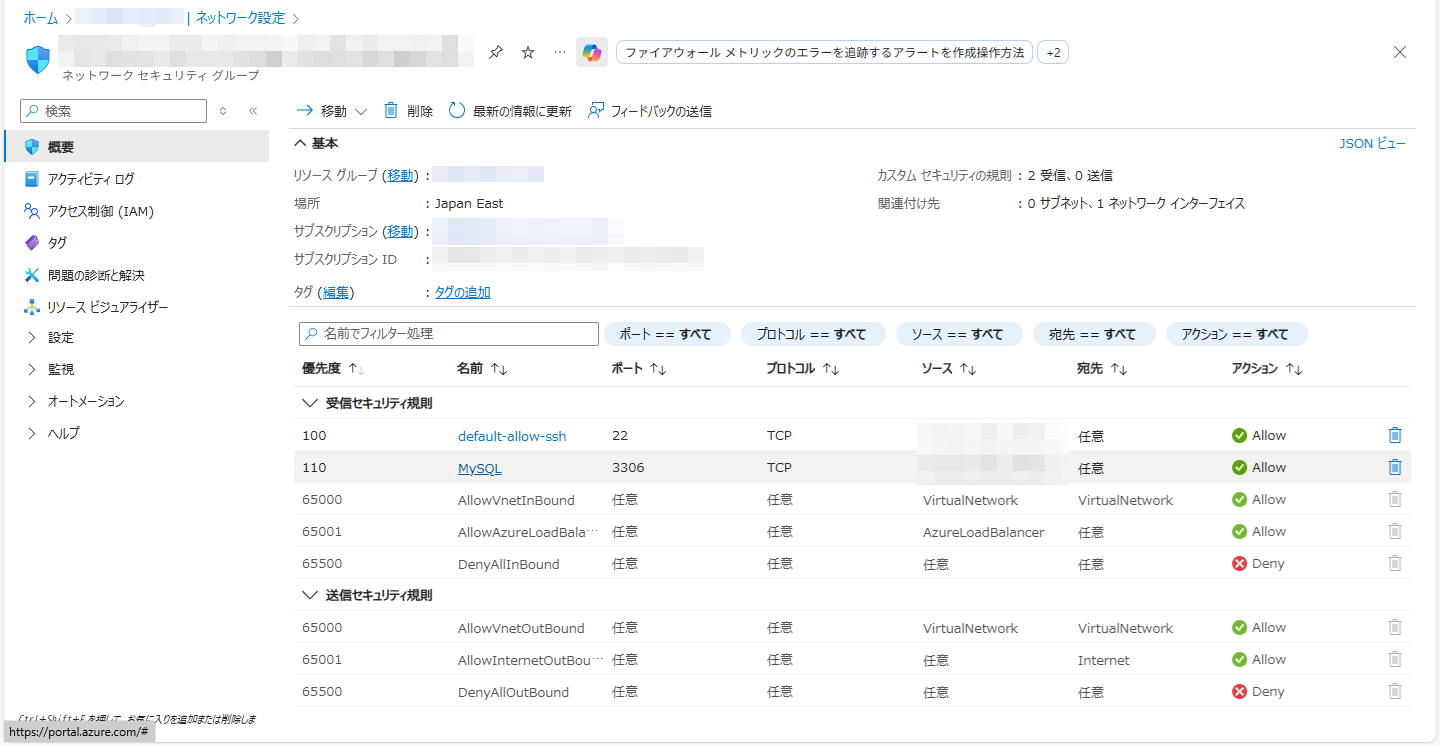This screenshot has height=746, width=1440.
Task: Delete the default-allow-ssh rule via trash icon
Action: [x=1395, y=435]
